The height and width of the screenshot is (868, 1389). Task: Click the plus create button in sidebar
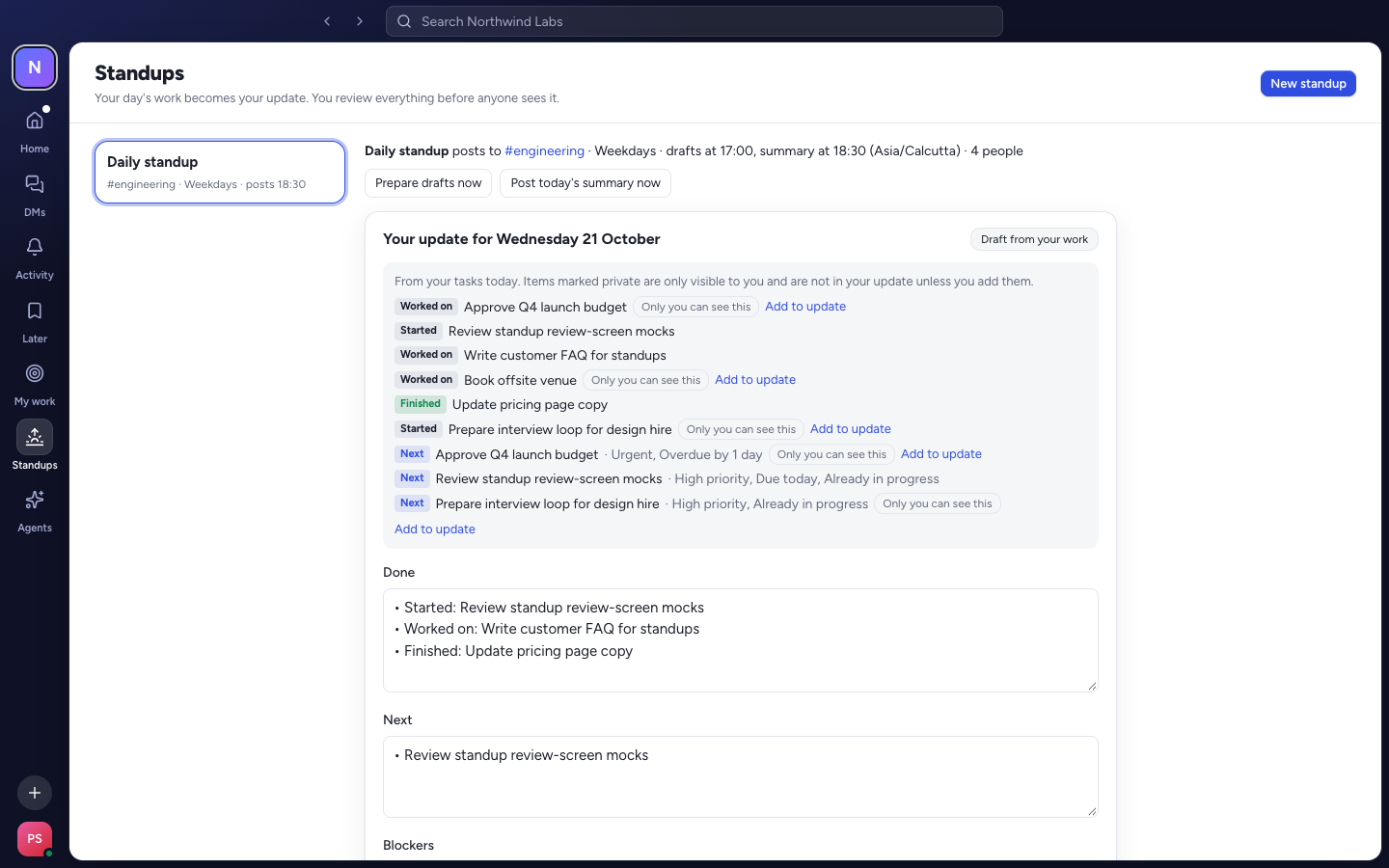tap(35, 793)
